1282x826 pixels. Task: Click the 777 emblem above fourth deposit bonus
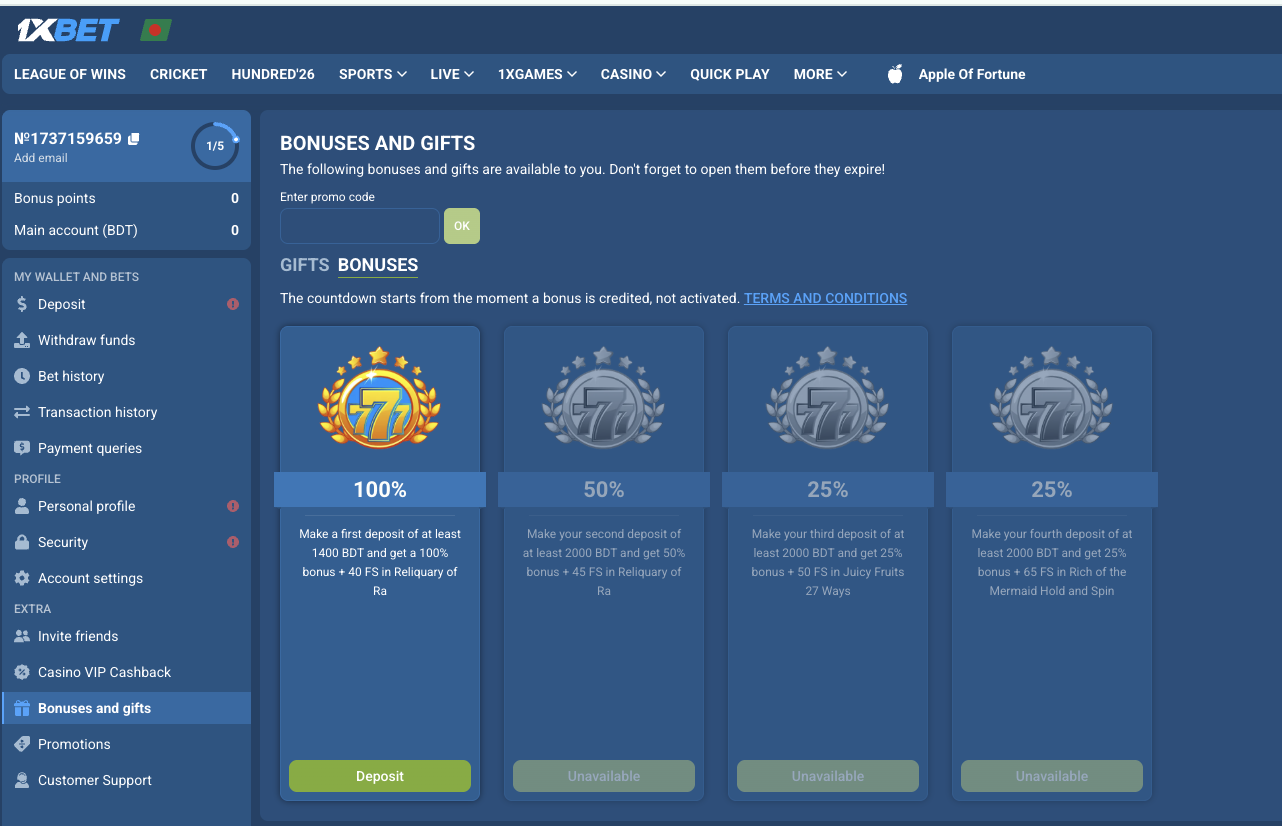(x=1052, y=400)
